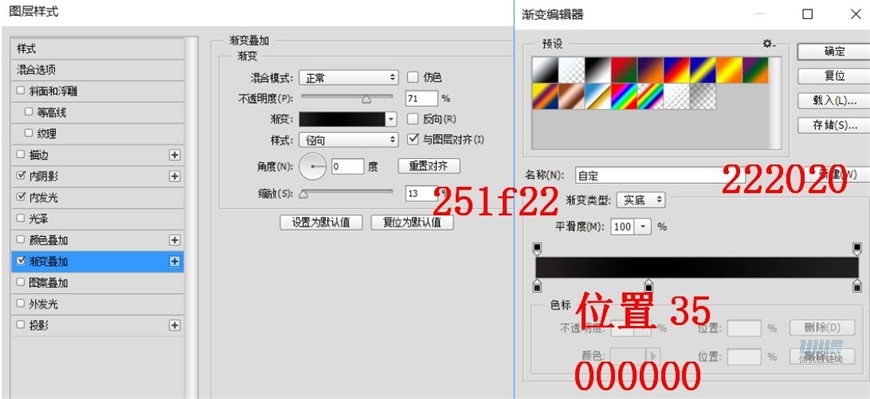Screen dimensions: 870x399
Task: Select the left opacity stop above gradient bar
Action: [x=537, y=248]
